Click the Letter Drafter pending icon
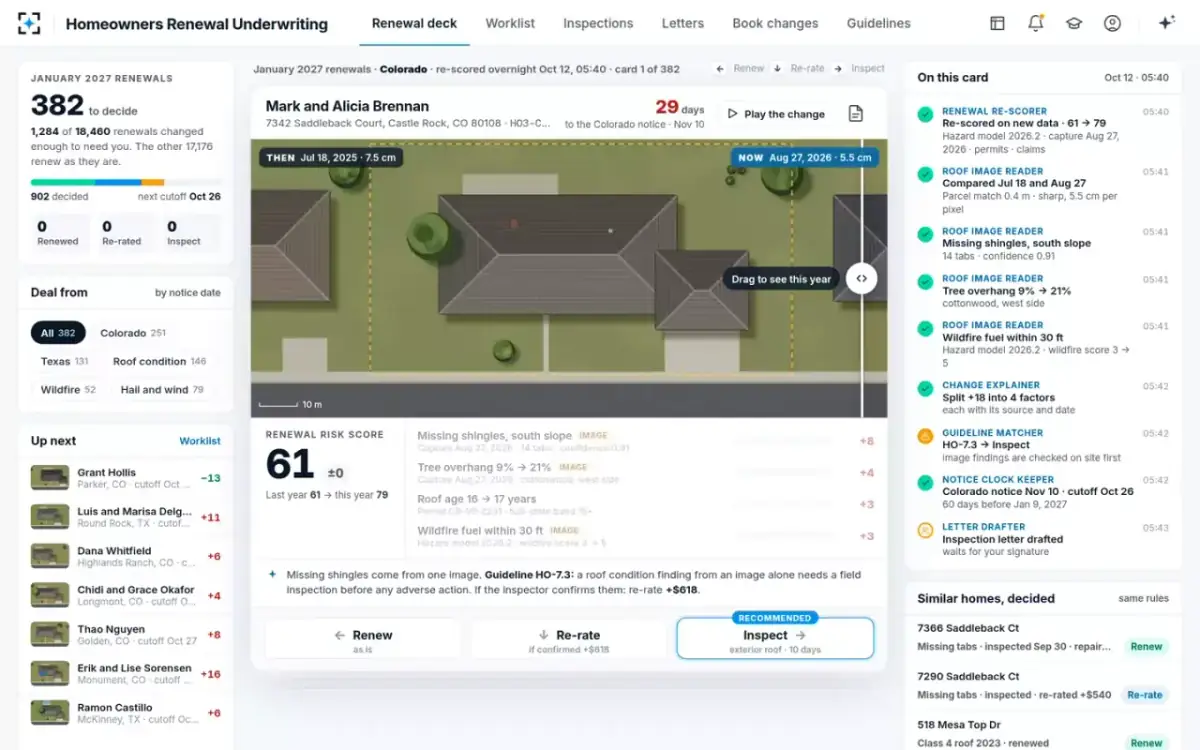 926,530
